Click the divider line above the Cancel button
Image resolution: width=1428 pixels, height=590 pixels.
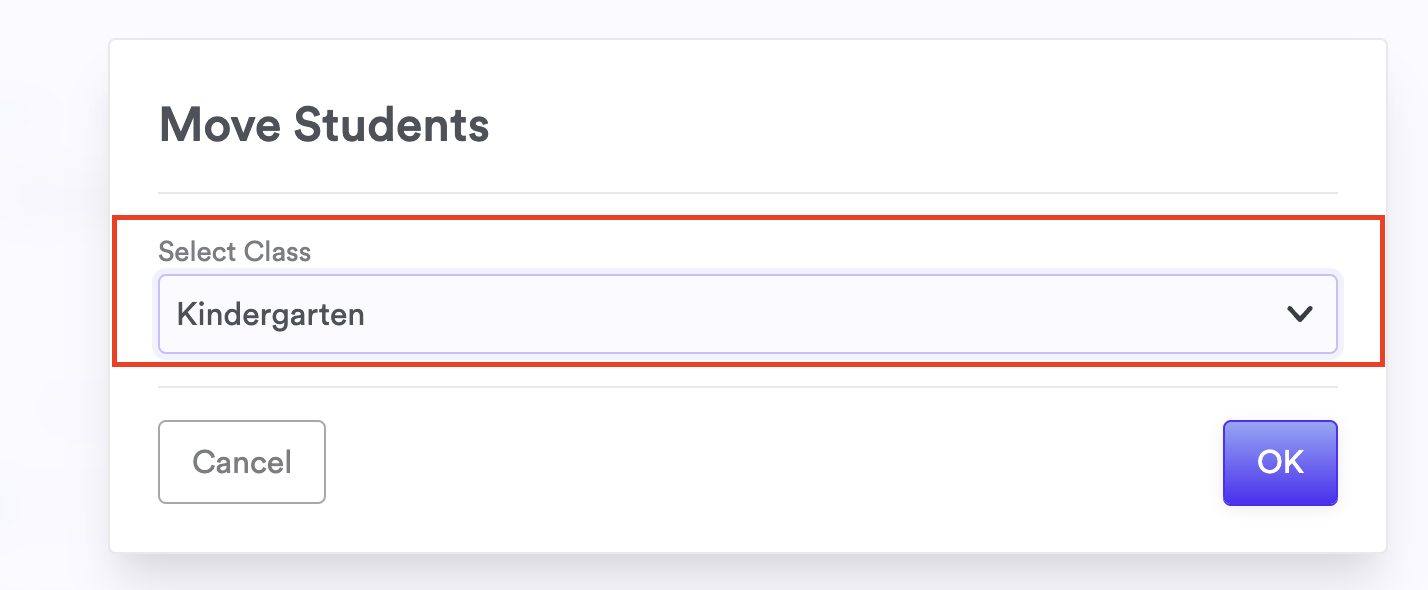pos(747,386)
